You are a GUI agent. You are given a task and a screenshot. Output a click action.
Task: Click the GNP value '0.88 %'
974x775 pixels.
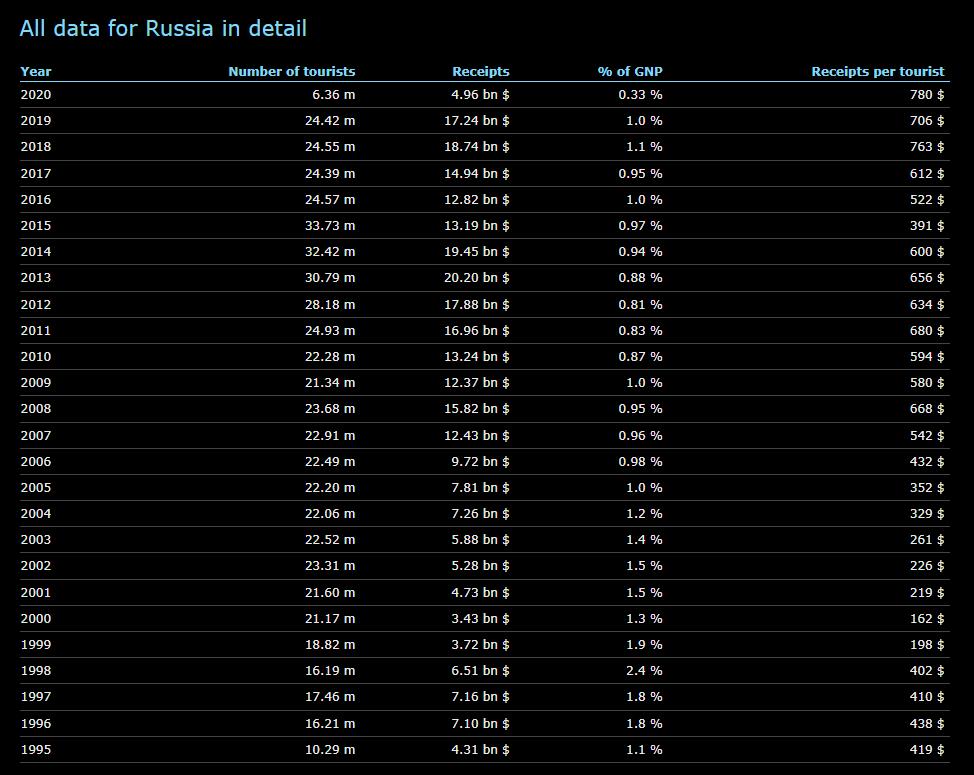pos(640,278)
